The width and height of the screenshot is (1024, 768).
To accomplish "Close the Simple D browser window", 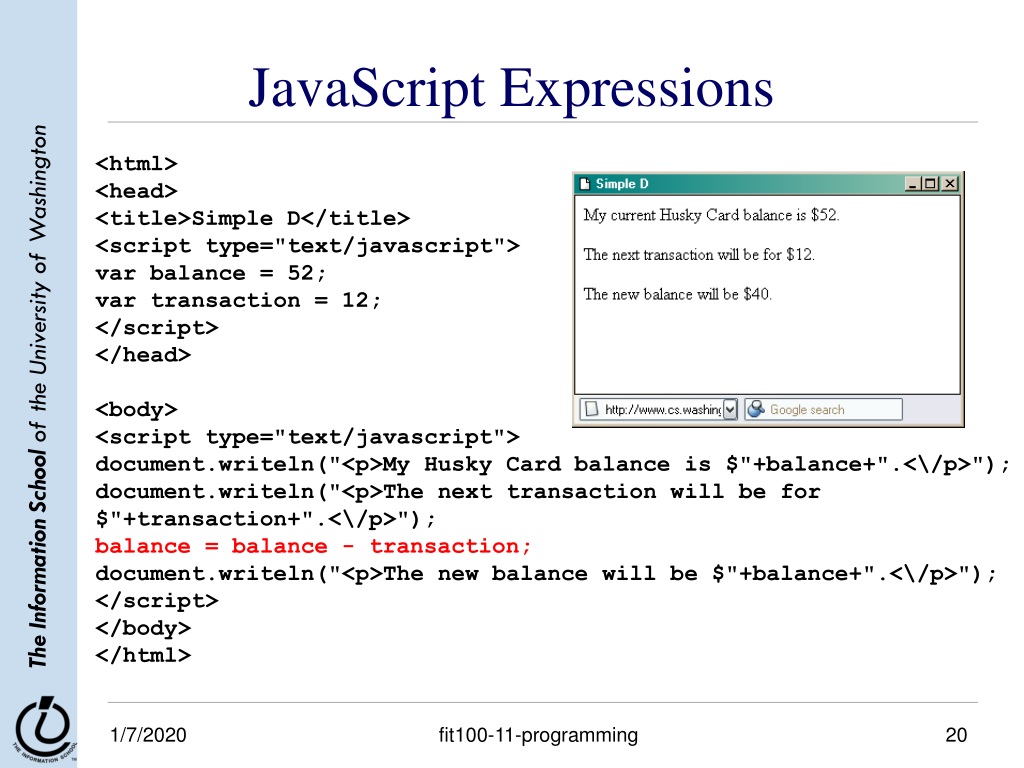I will pos(950,184).
